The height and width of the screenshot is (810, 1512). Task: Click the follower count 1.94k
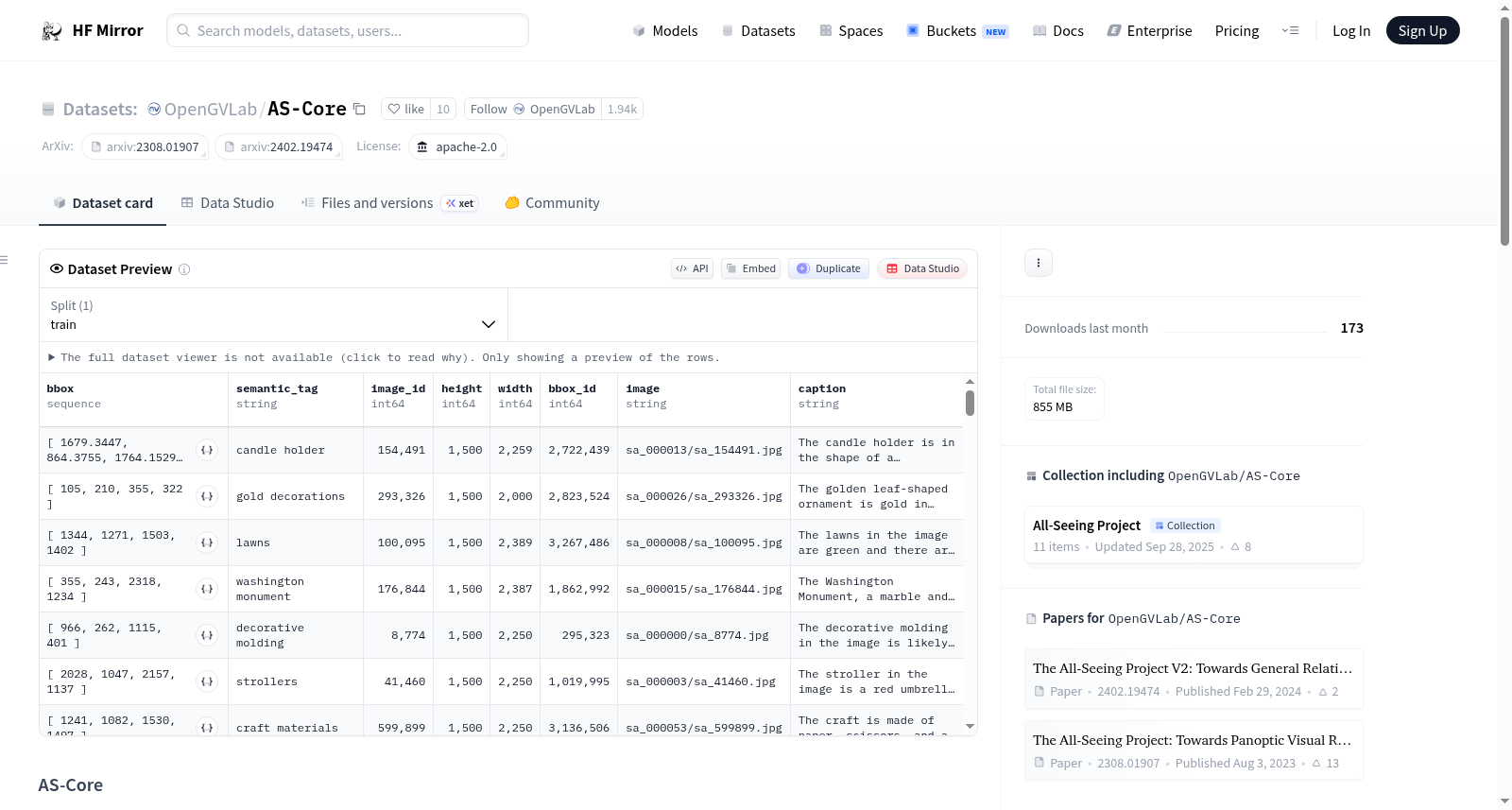622,110
